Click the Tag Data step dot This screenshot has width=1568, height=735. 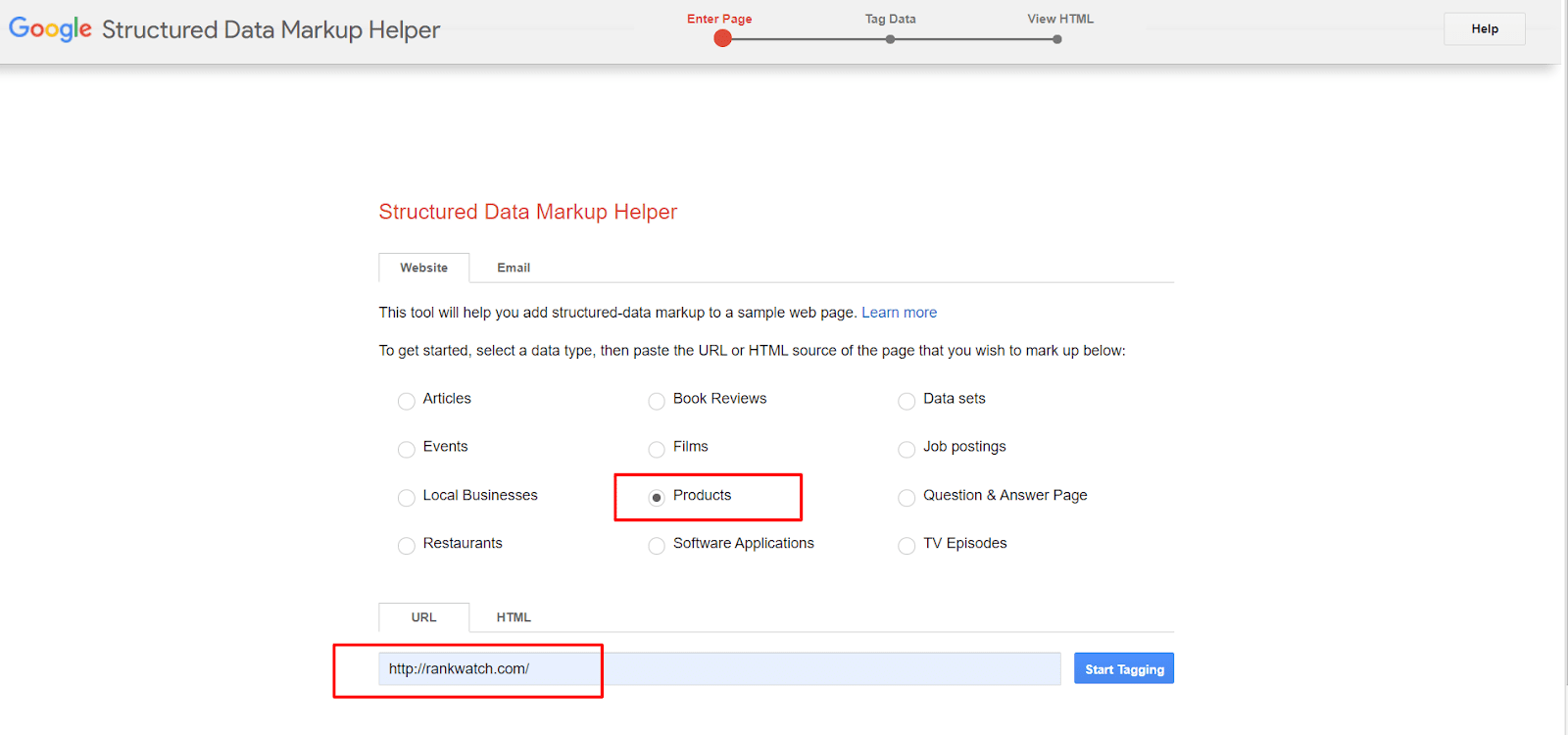890,39
